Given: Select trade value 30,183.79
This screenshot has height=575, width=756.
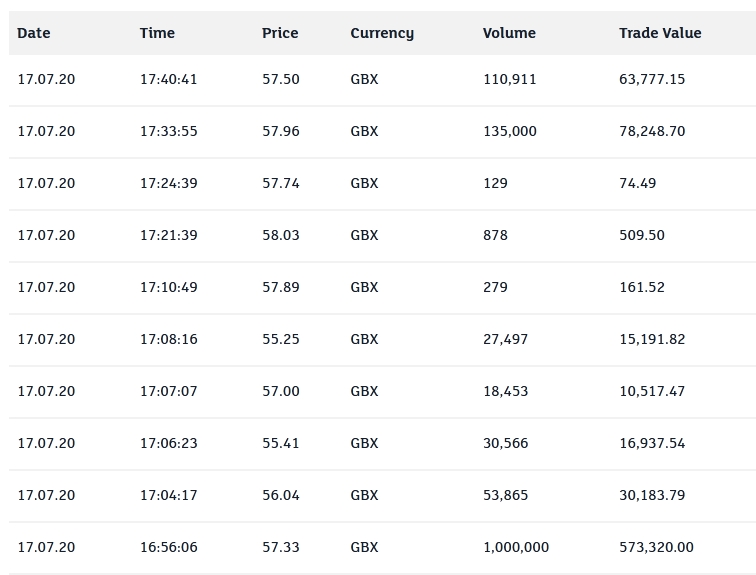Looking at the screenshot, I should click(652, 495).
